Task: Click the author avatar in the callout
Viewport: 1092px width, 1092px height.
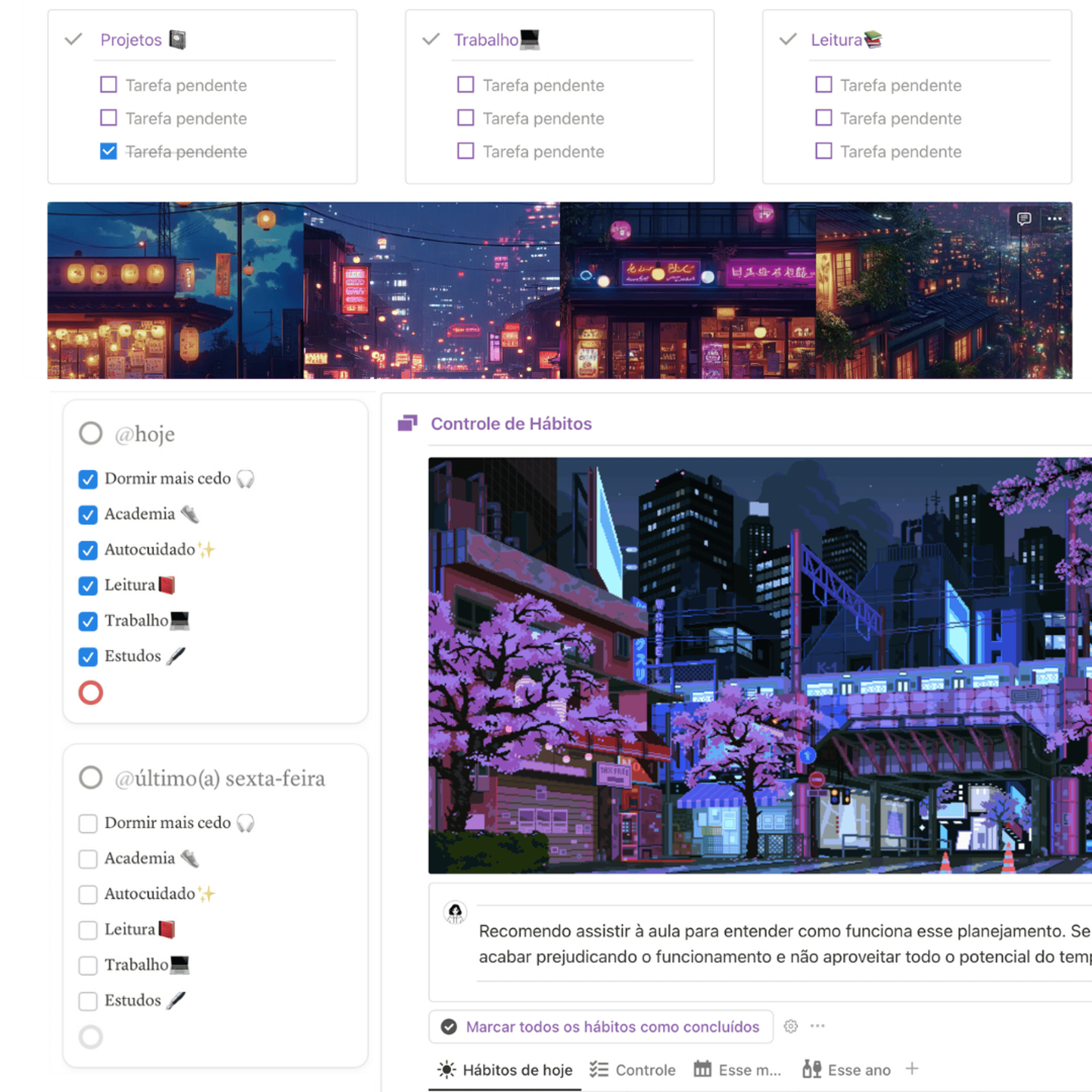Action: pyautogui.click(x=455, y=912)
